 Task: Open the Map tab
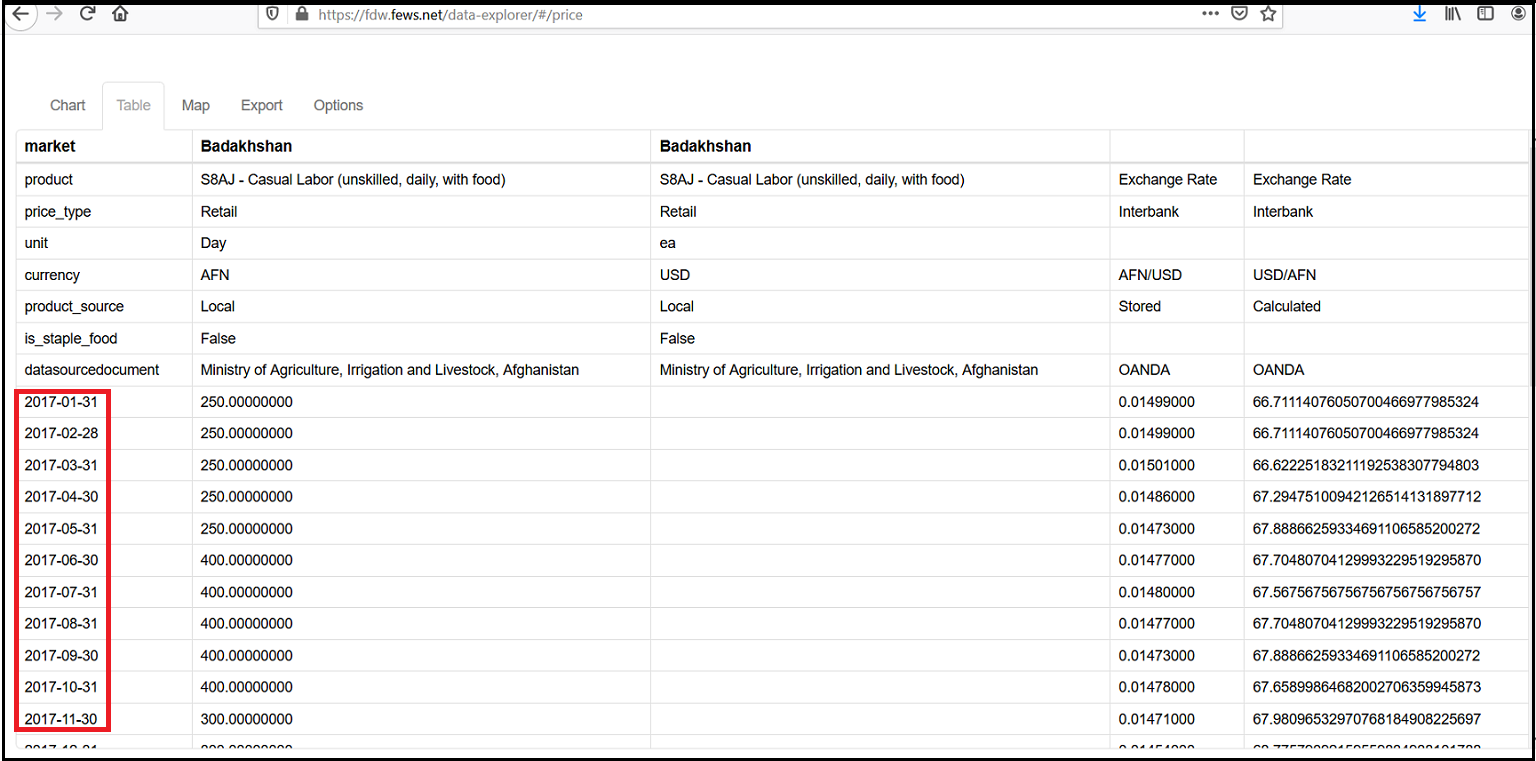196,105
